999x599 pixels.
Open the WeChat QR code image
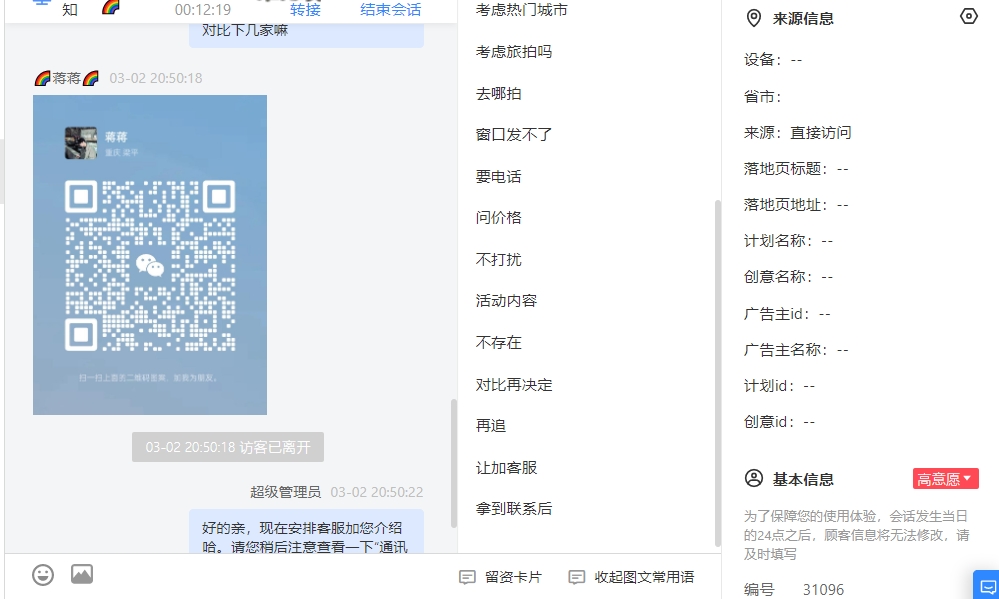coord(150,255)
